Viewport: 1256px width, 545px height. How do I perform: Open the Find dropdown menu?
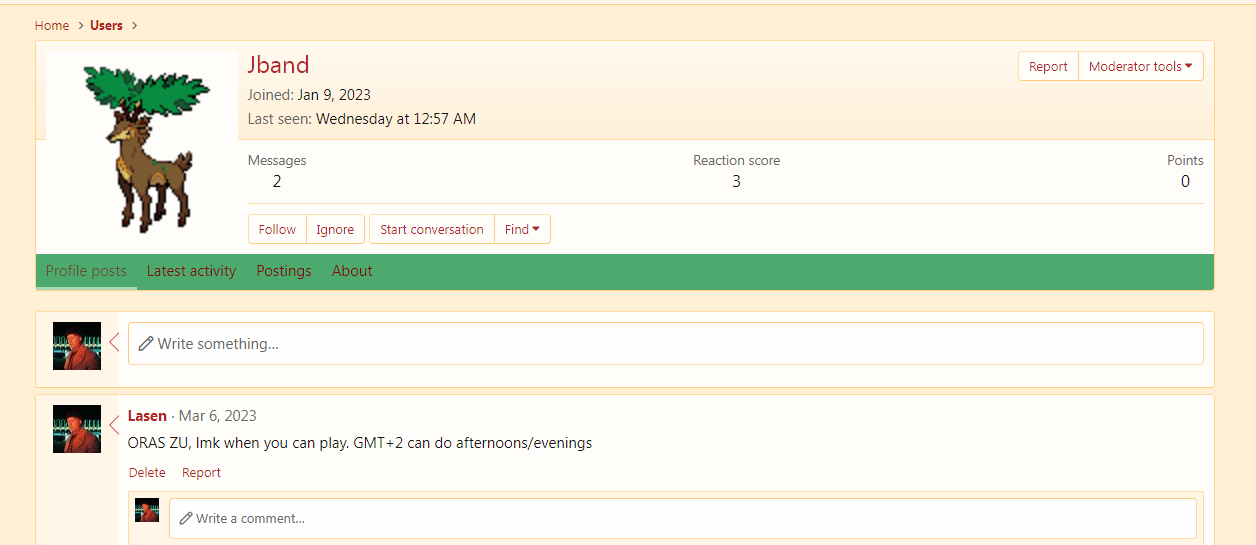[x=522, y=229]
